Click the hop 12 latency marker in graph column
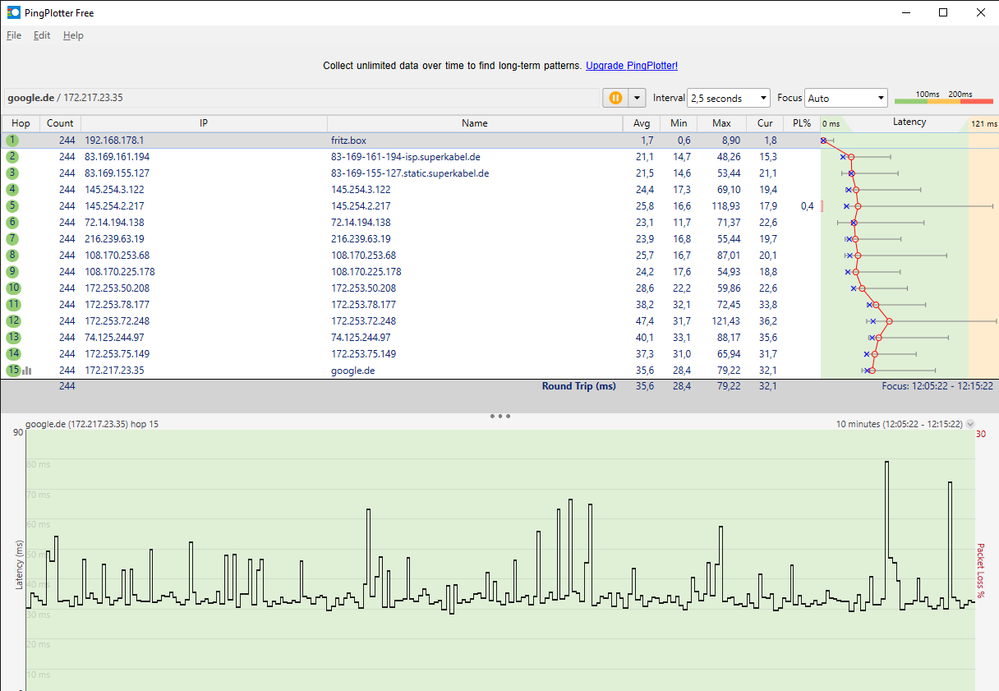Screen dimensions: 999x691 click(889, 321)
